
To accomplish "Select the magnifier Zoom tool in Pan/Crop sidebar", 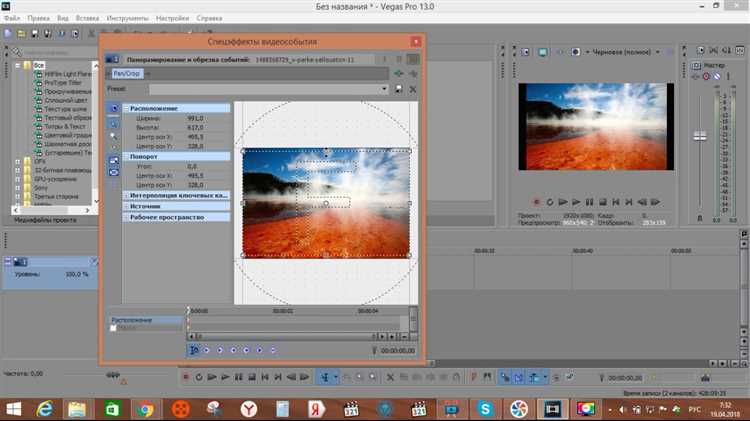I will click(114, 136).
